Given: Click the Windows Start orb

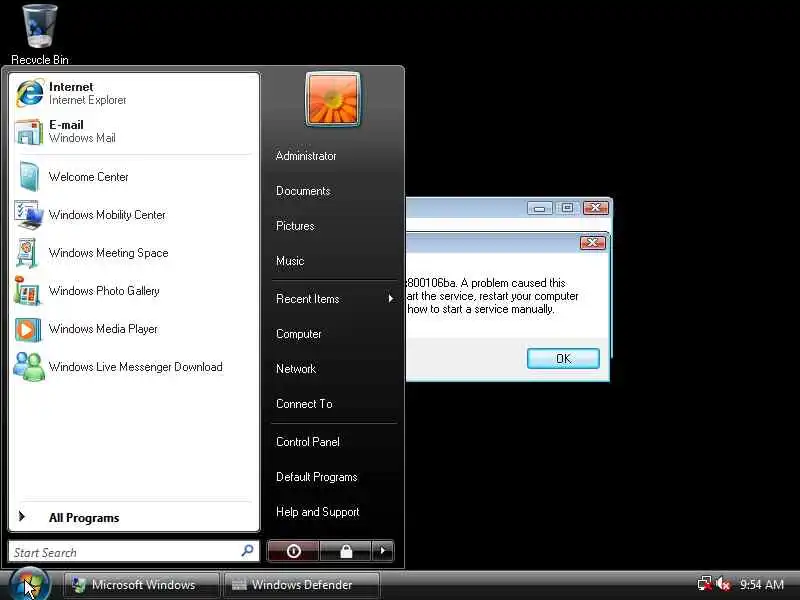Looking at the screenshot, I should coord(29,584).
